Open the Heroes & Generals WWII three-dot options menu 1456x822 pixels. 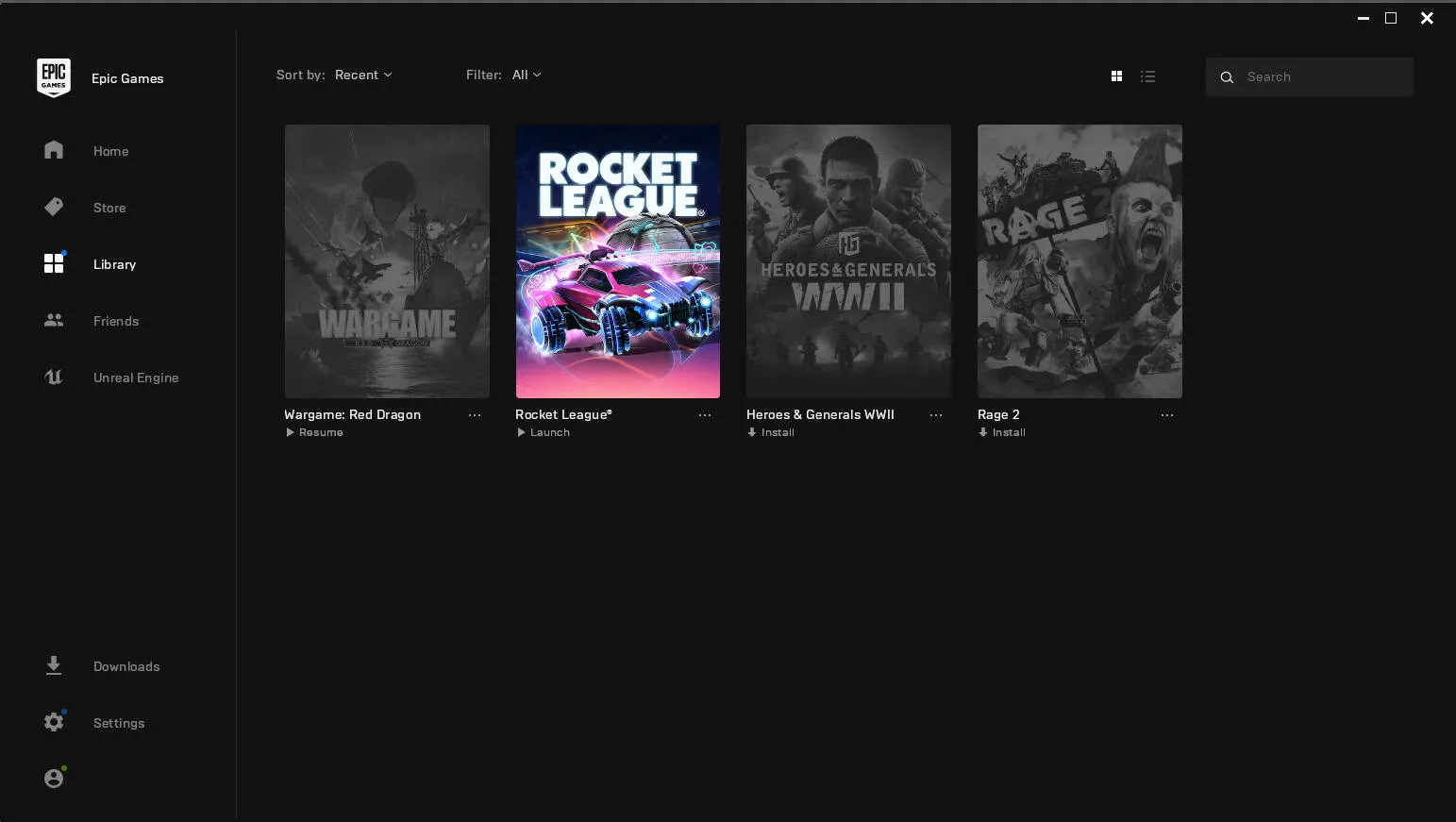click(936, 415)
